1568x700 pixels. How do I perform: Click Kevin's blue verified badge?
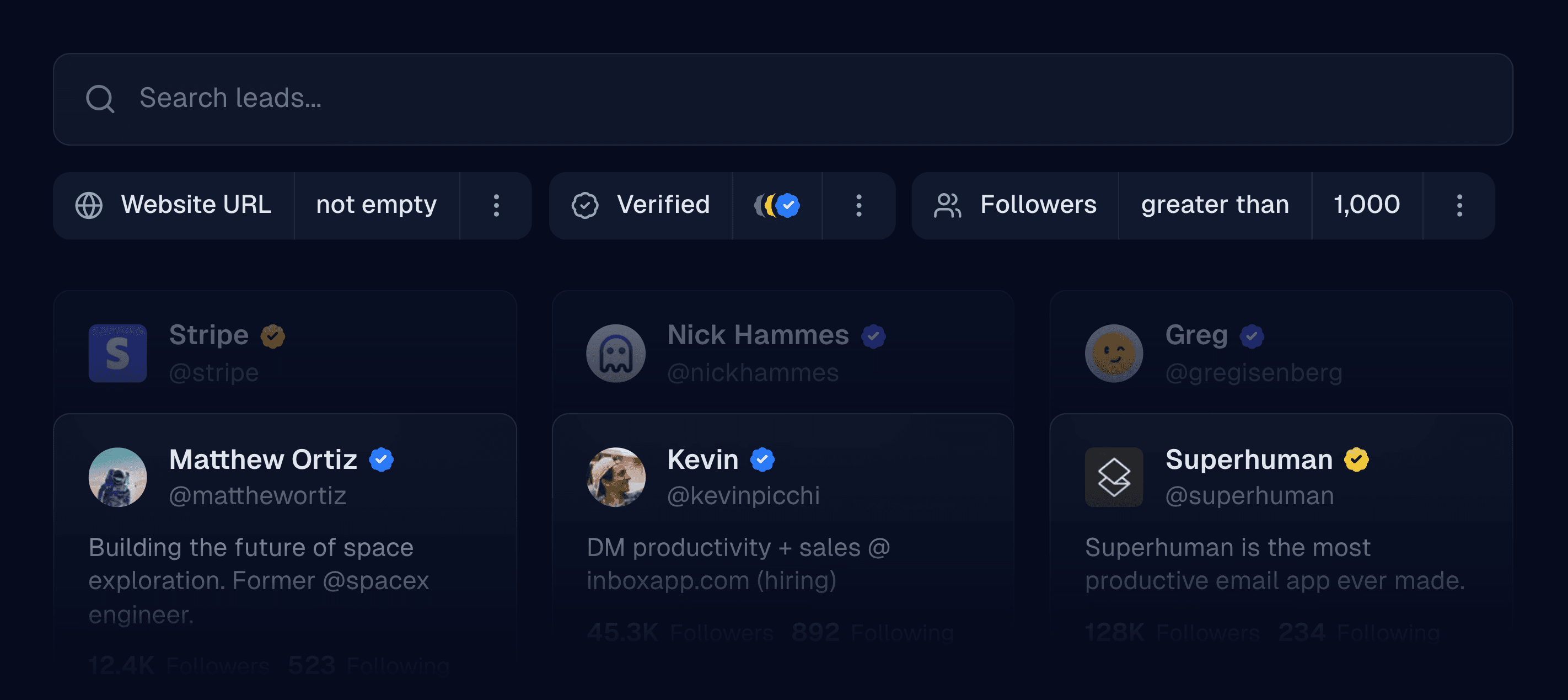(762, 459)
